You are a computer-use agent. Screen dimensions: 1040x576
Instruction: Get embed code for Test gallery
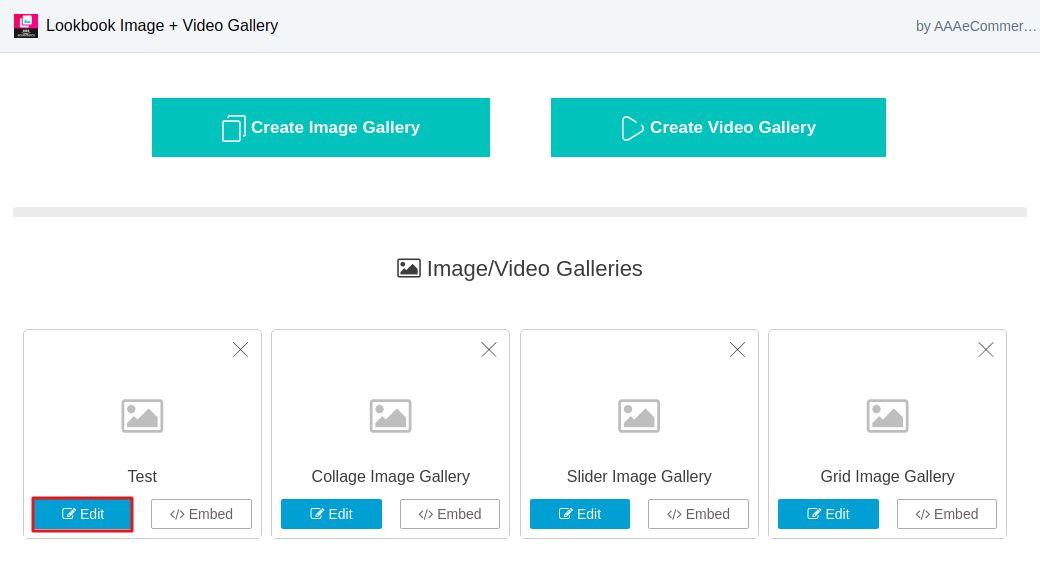pyautogui.click(x=202, y=514)
